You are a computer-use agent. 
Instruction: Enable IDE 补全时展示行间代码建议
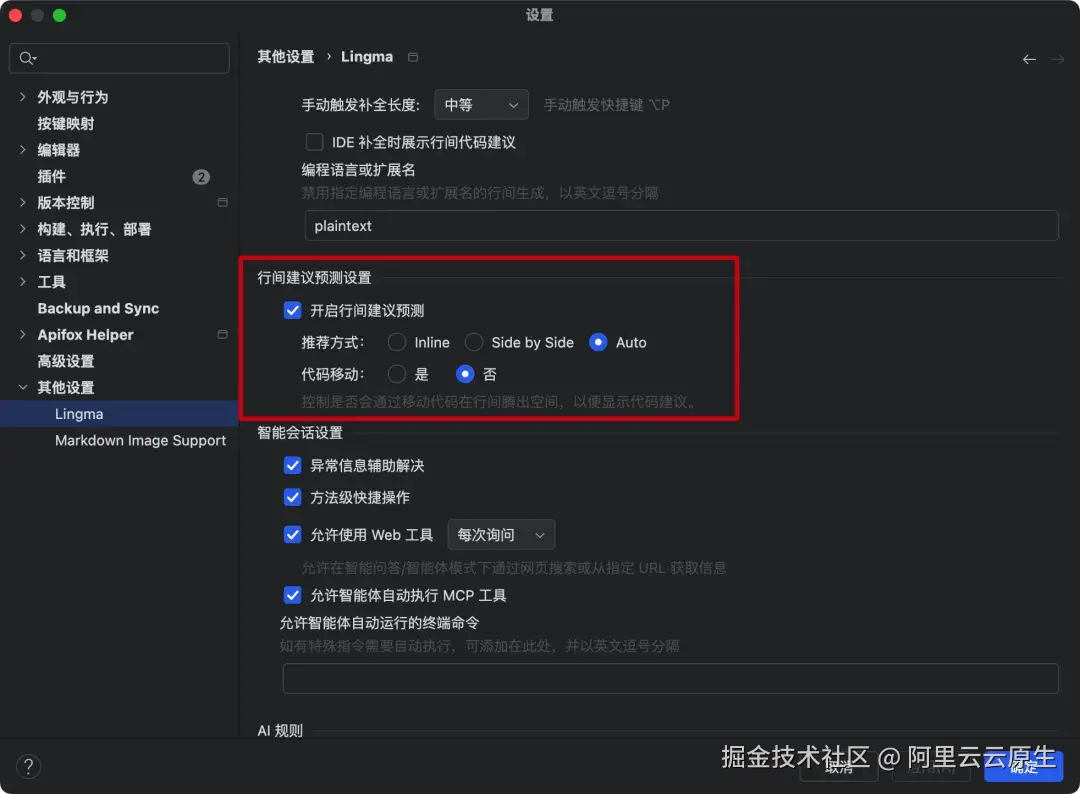coord(314,141)
